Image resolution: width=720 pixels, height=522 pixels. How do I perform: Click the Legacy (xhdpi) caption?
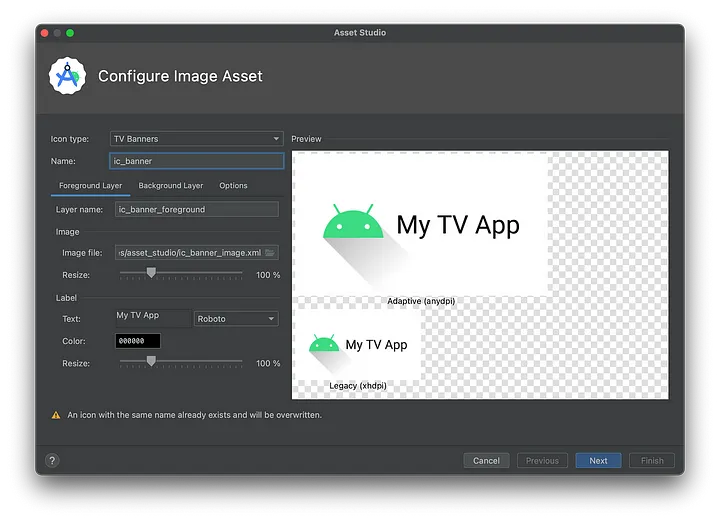click(358, 386)
